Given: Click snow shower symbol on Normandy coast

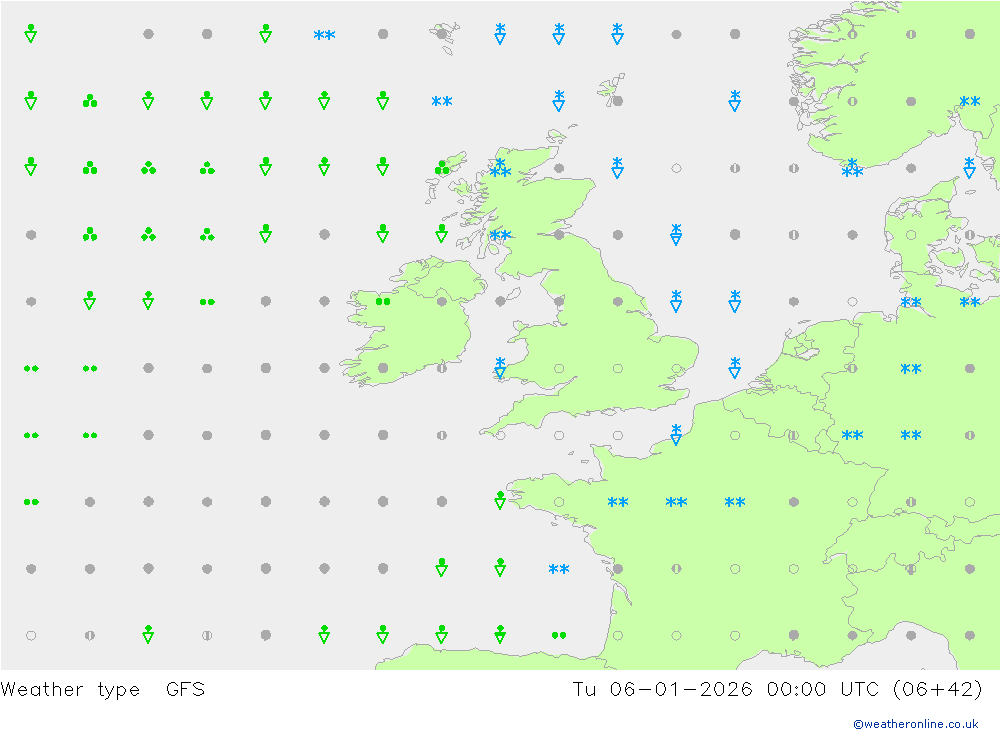Looking at the screenshot, I should pyautogui.click(x=676, y=434).
